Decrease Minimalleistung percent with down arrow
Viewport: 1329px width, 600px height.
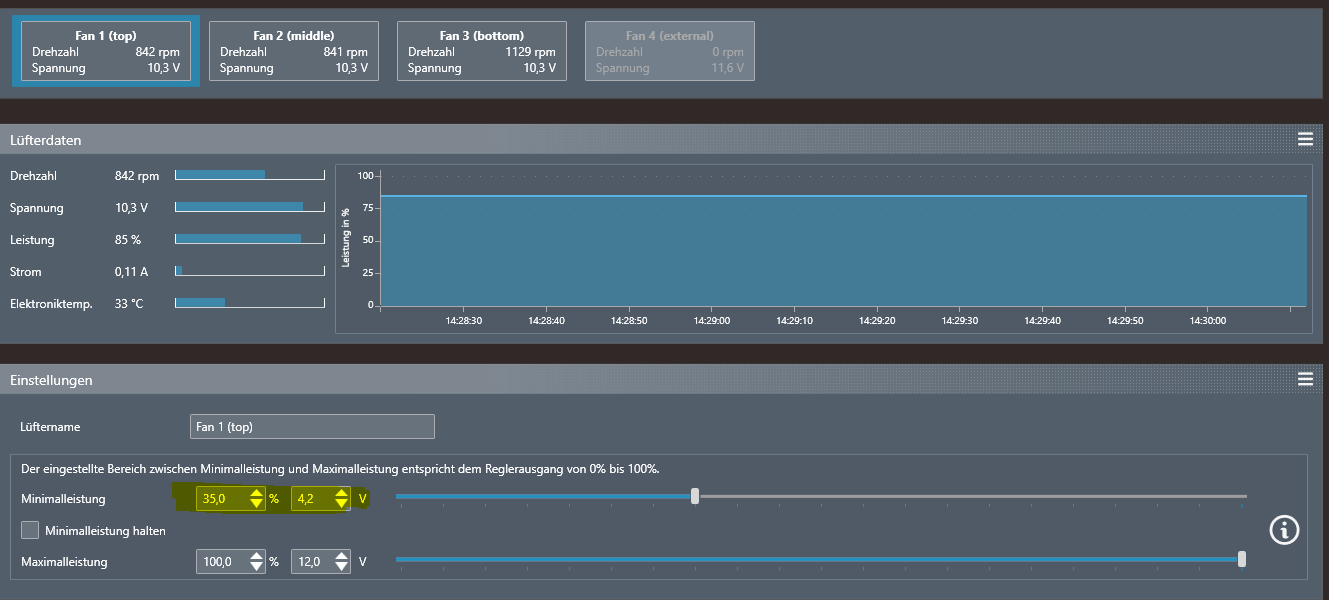pyautogui.click(x=257, y=504)
